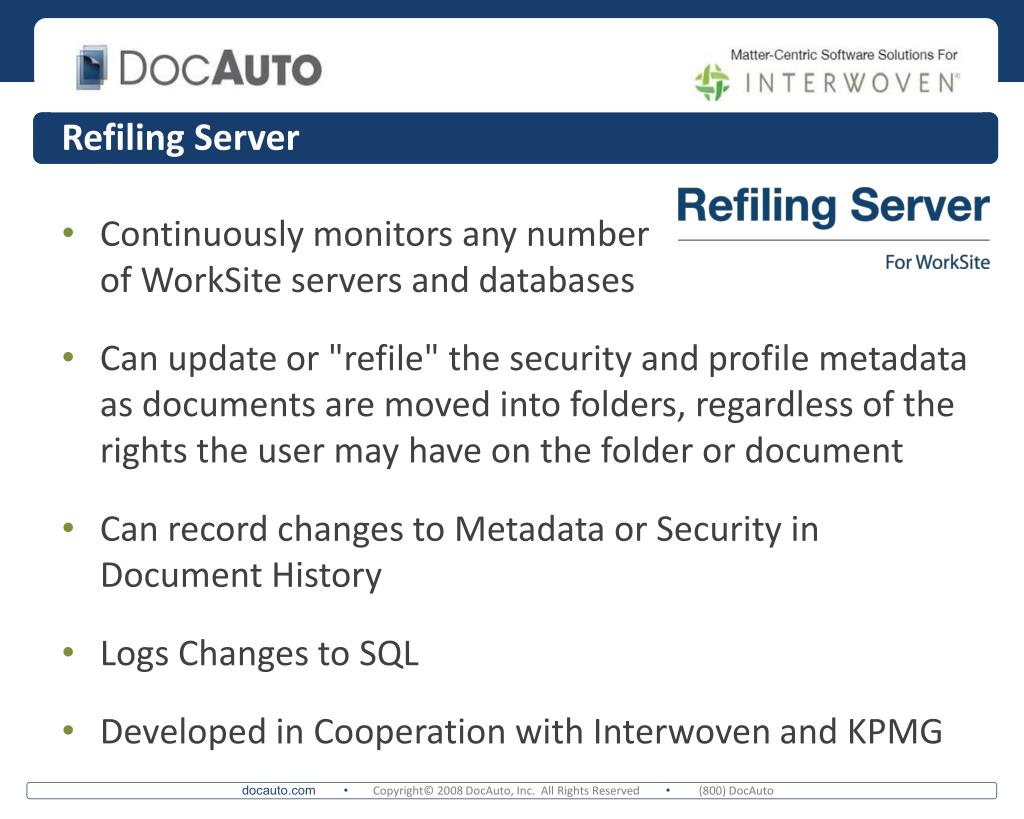
Task: Click the Document History bullet text
Action: [x=459, y=553]
